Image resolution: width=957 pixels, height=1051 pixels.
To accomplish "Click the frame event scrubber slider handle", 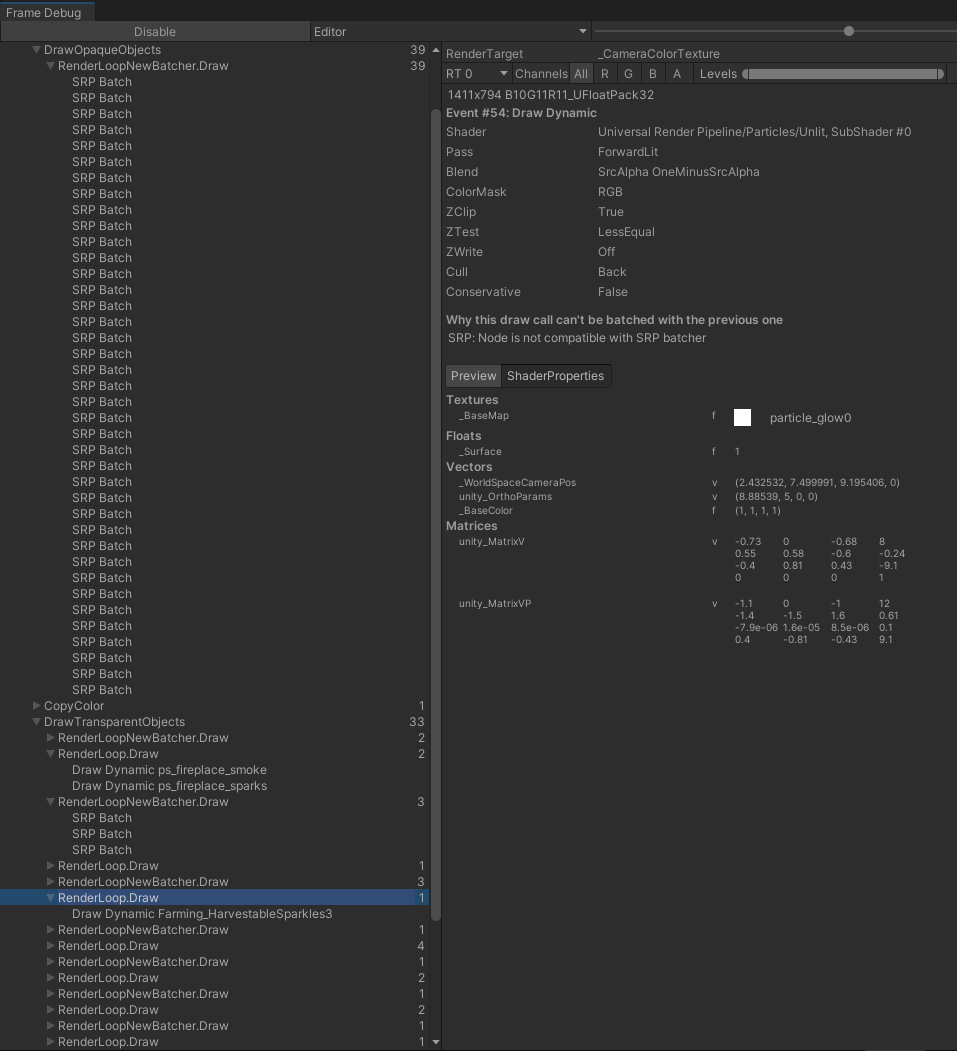I will click(848, 31).
